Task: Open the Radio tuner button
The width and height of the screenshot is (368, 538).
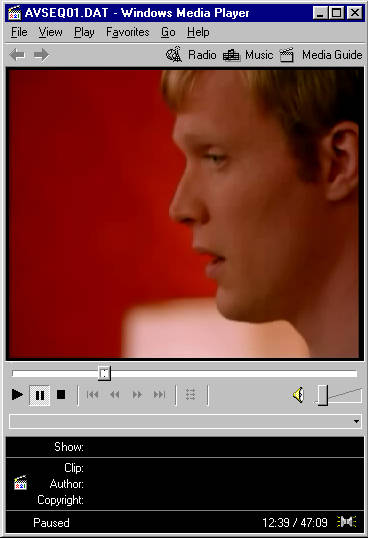Action: [191, 55]
